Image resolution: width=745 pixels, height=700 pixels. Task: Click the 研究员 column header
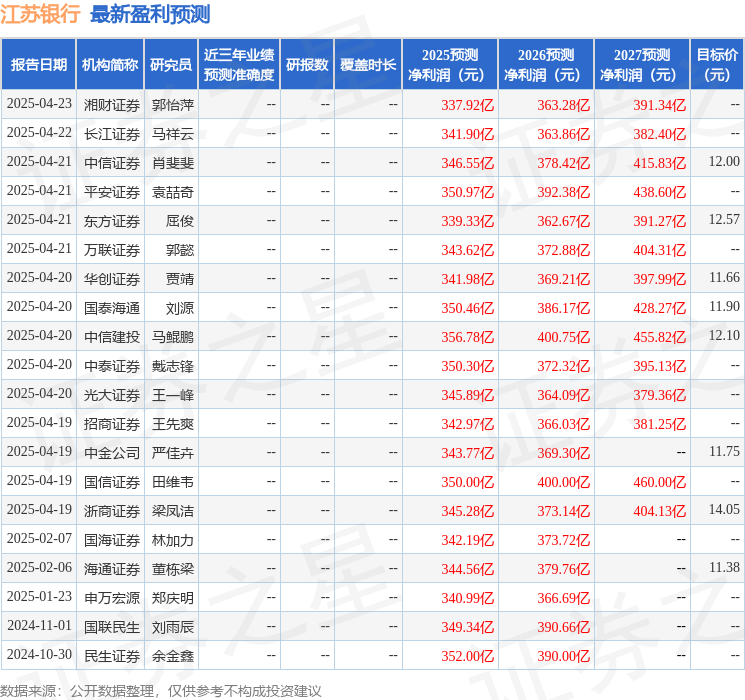171,65
